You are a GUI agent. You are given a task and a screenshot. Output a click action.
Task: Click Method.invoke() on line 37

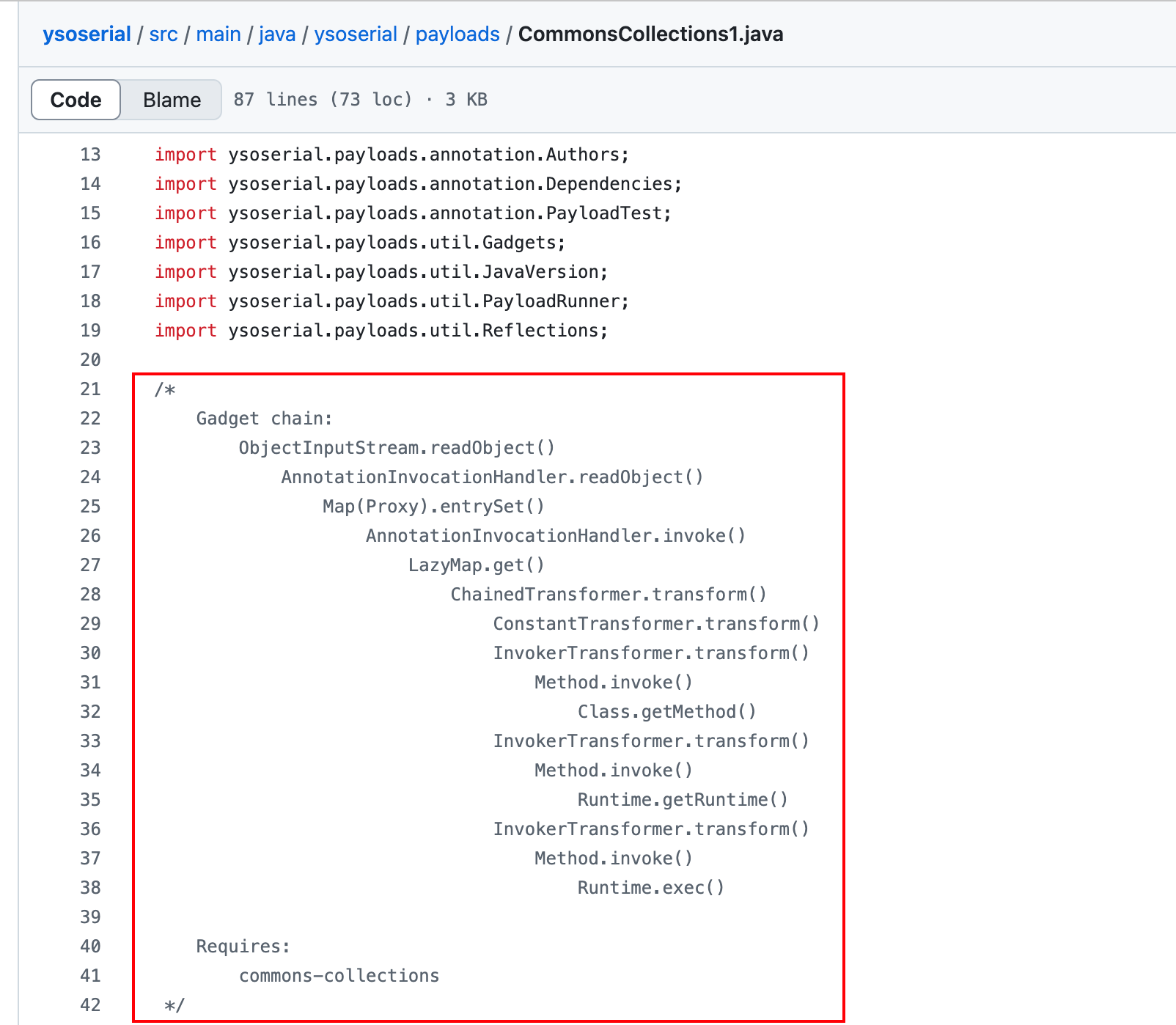(614, 859)
